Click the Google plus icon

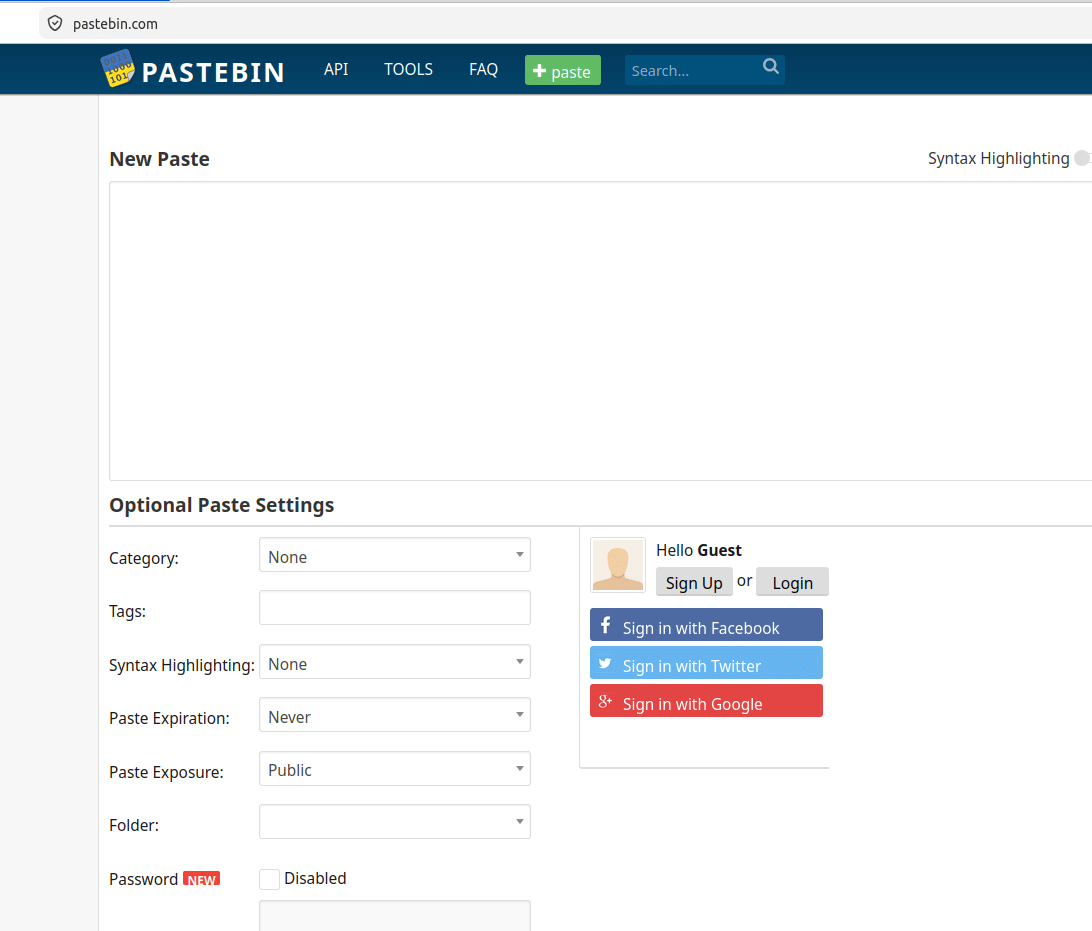605,701
